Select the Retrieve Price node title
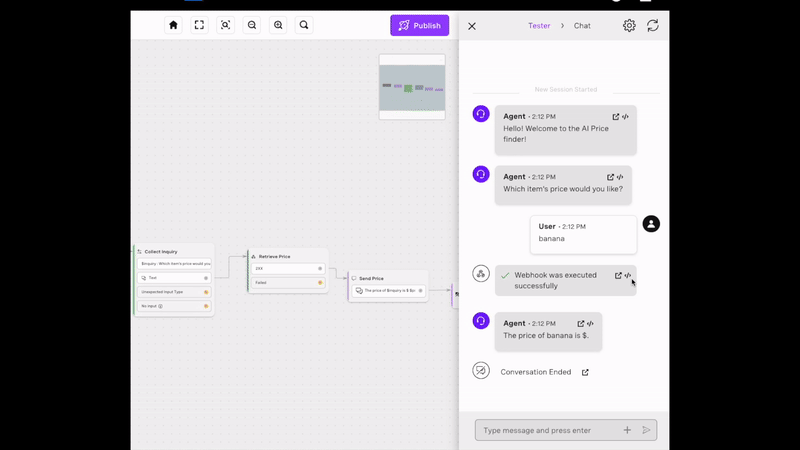The width and height of the screenshot is (800, 450). pyautogui.click(x=274, y=257)
